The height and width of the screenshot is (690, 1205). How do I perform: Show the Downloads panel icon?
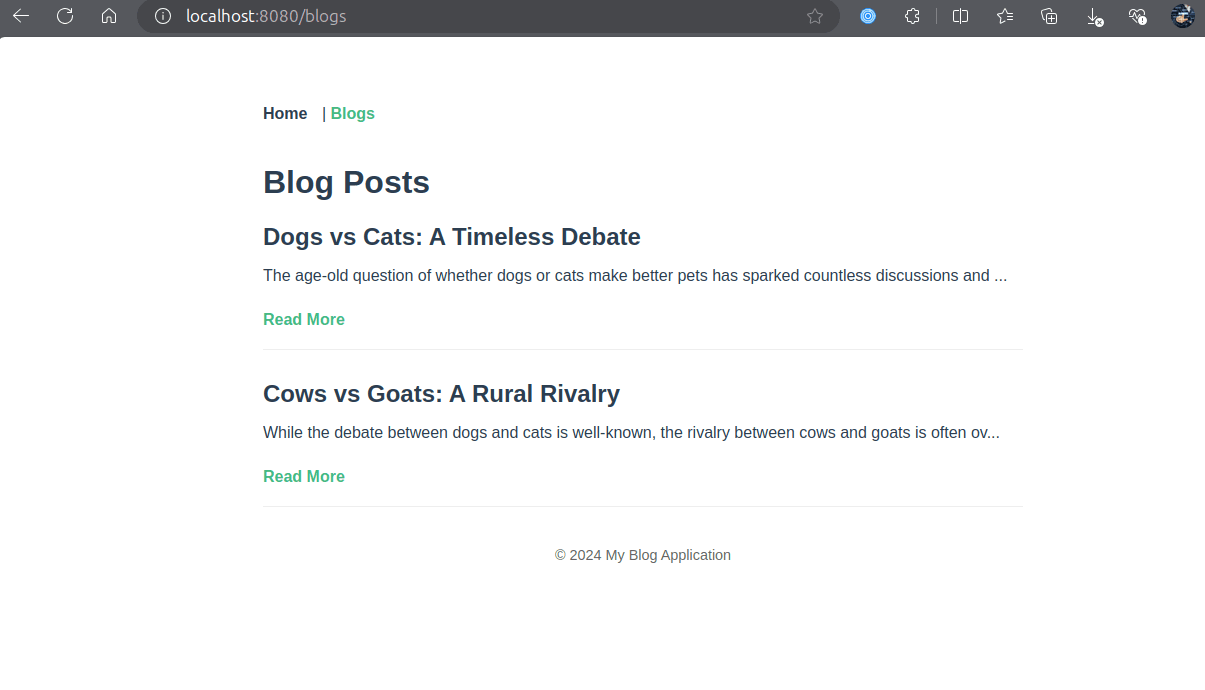click(x=1094, y=16)
